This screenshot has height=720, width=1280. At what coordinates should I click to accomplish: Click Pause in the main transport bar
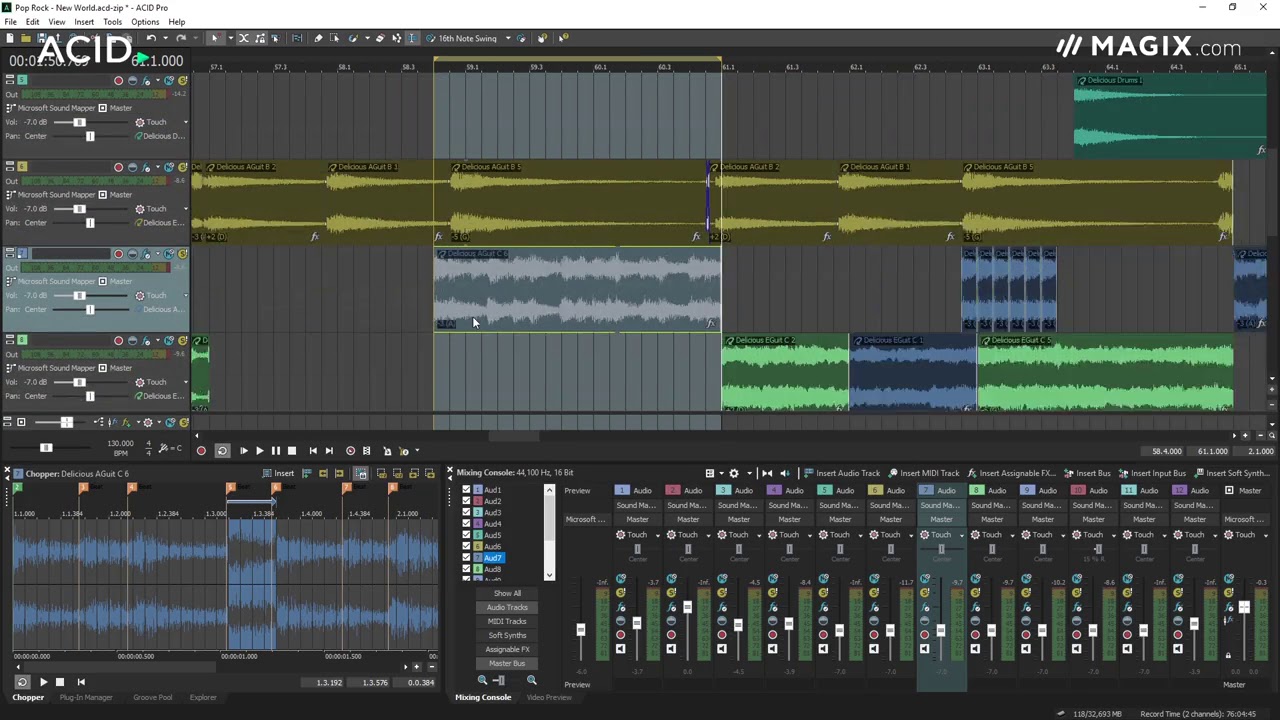(276, 451)
